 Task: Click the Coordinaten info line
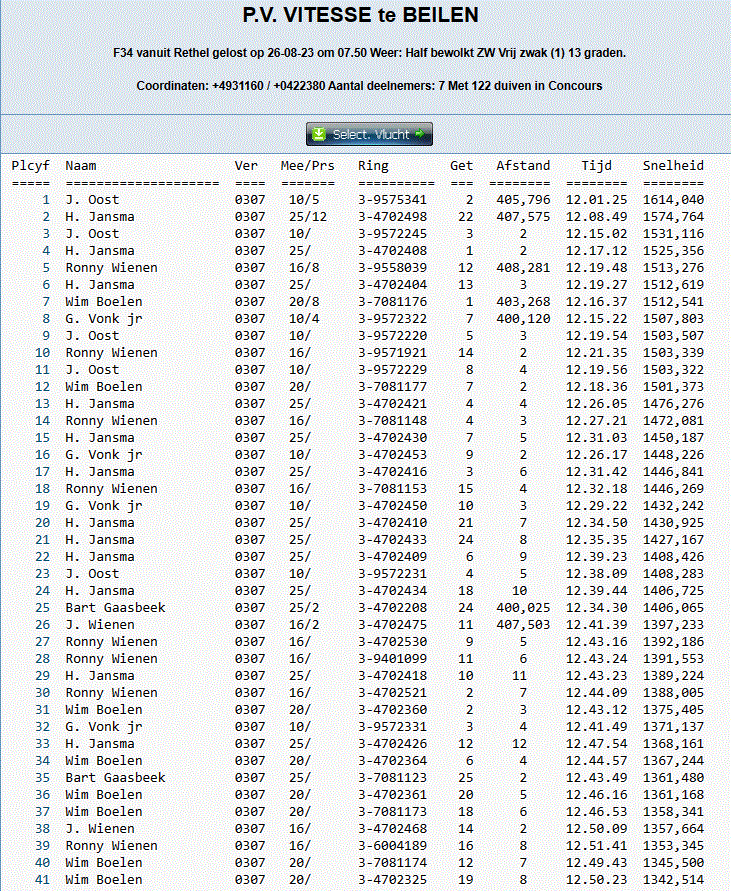(x=369, y=86)
